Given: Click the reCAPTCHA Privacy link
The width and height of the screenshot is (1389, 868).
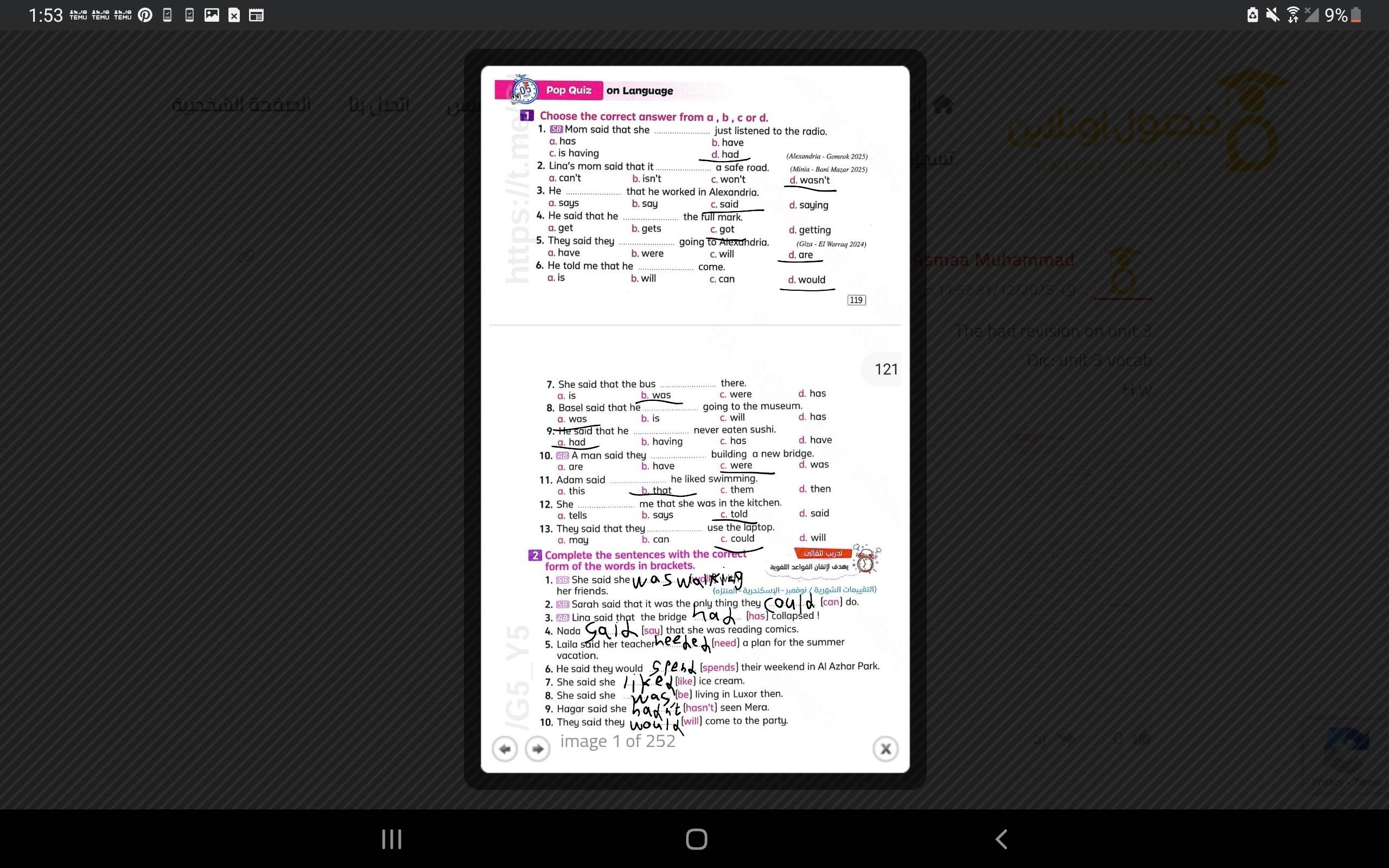Looking at the screenshot, I should pyautogui.click(x=1328, y=782).
